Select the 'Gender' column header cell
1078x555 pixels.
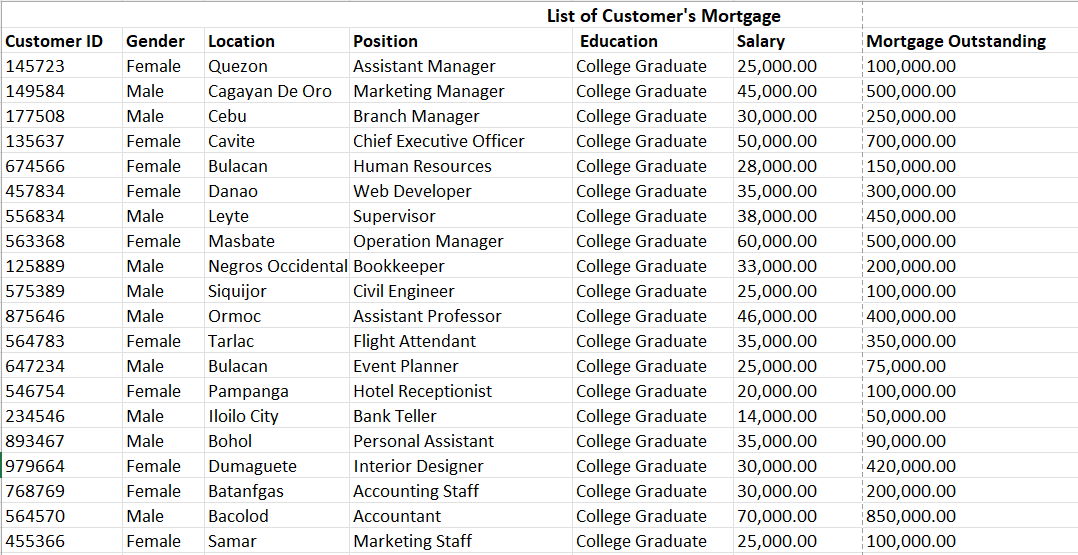[x=155, y=41]
